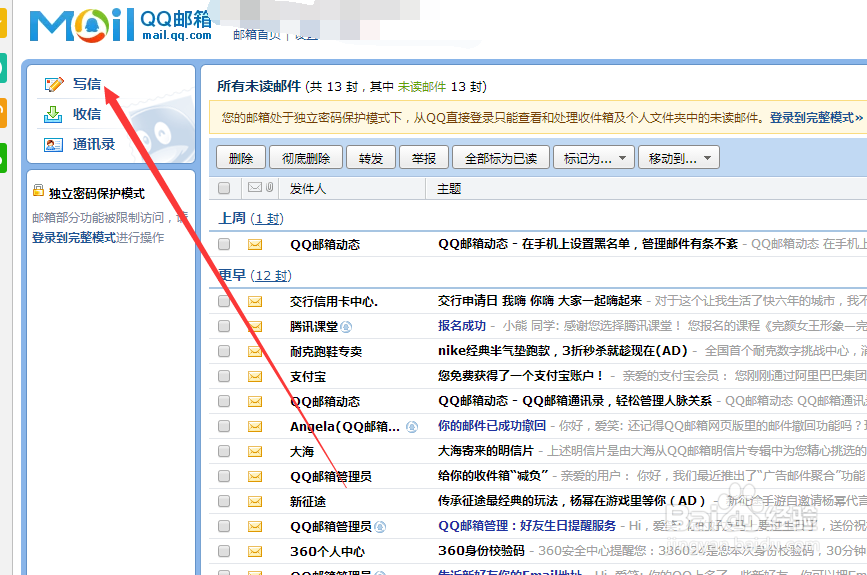The image size is (867, 575).
Task: Tick the select-all checkbox in header
Action: (224, 188)
